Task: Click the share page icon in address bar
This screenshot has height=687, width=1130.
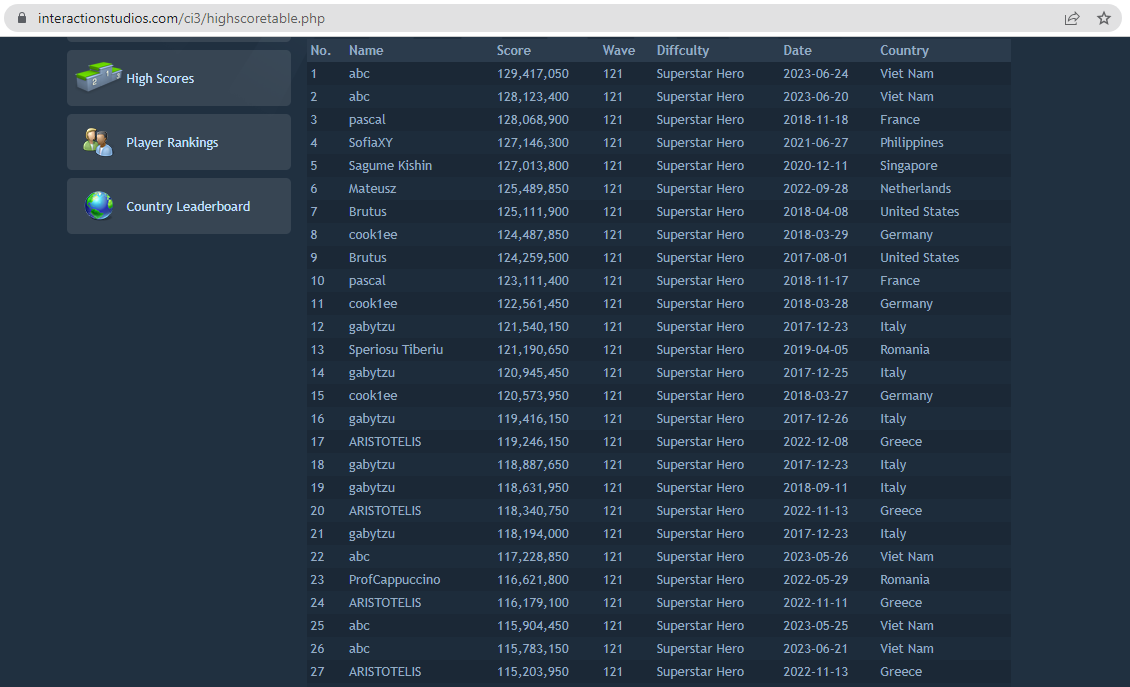Action: [x=1072, y=18]
